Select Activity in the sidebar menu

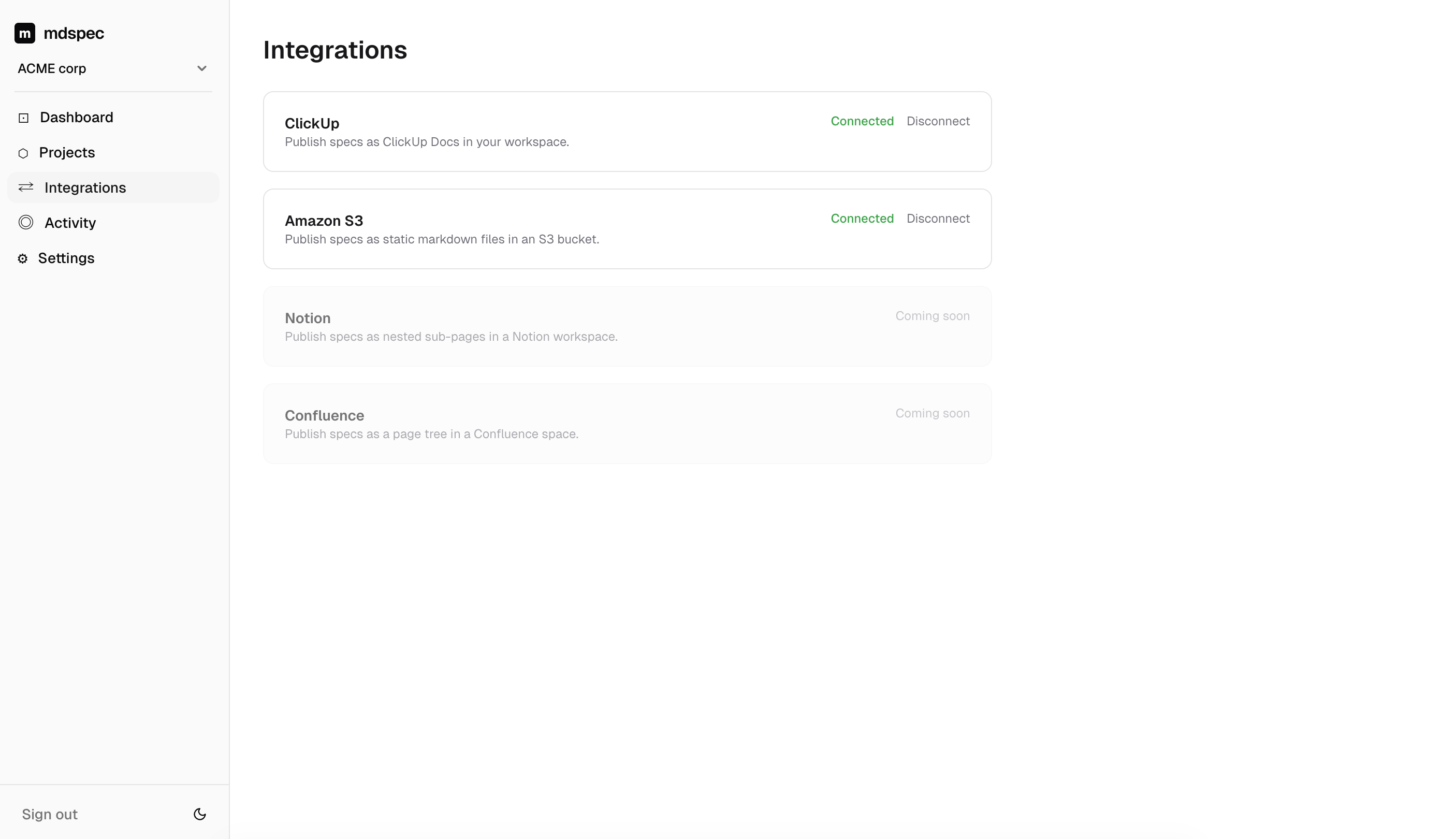[x=70, y=222]
